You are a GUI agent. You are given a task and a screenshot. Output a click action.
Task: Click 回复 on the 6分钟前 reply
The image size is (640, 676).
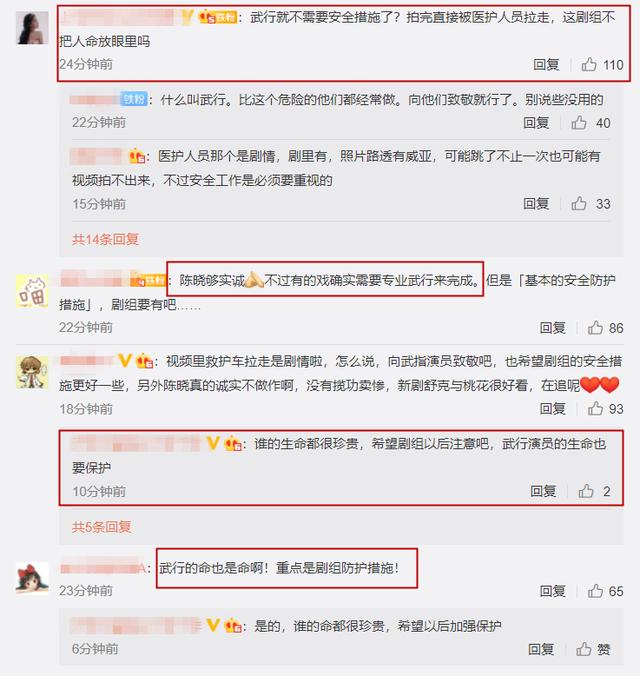(x=541, y=649)
